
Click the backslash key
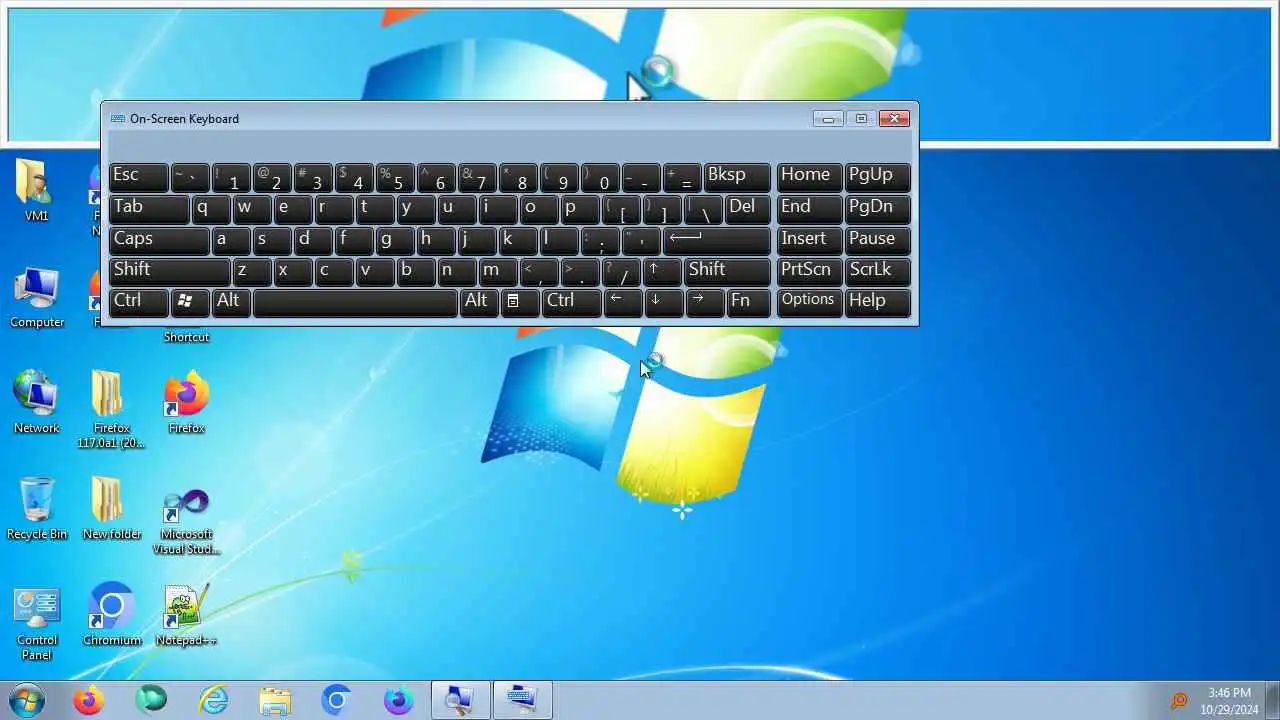click(x=703, y=208)
